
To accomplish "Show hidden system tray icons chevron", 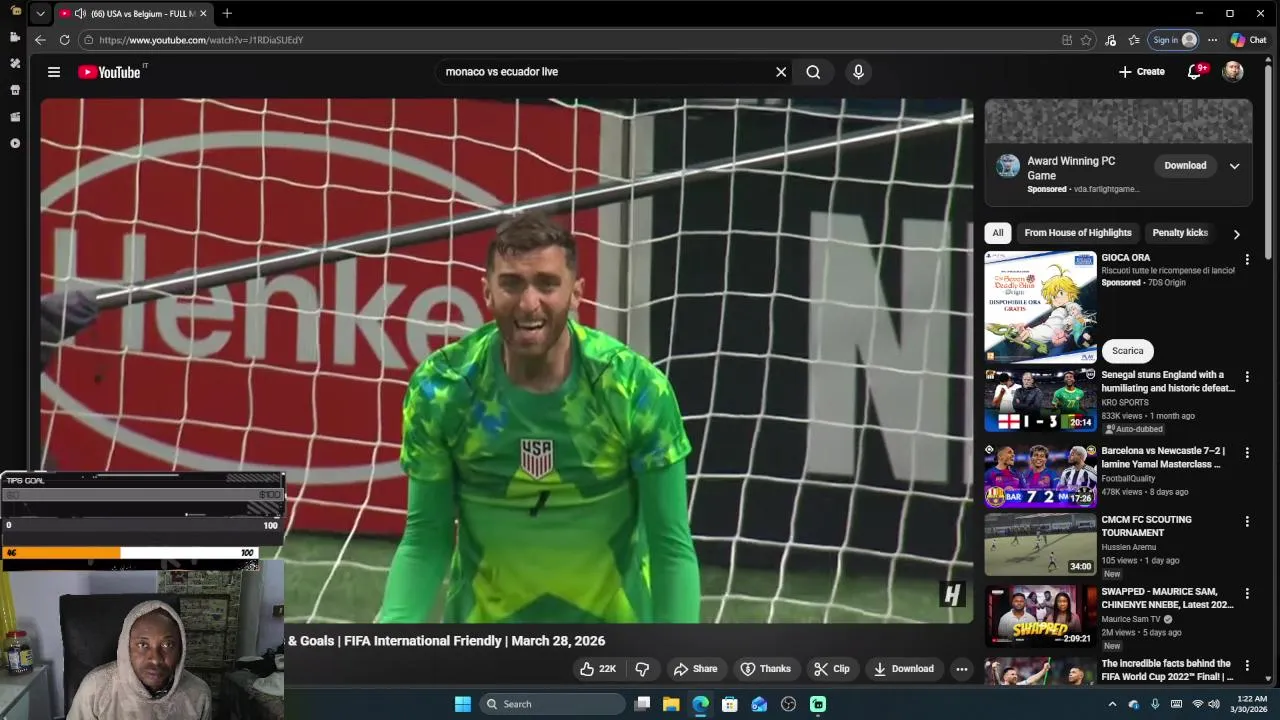I will 1113,704.
